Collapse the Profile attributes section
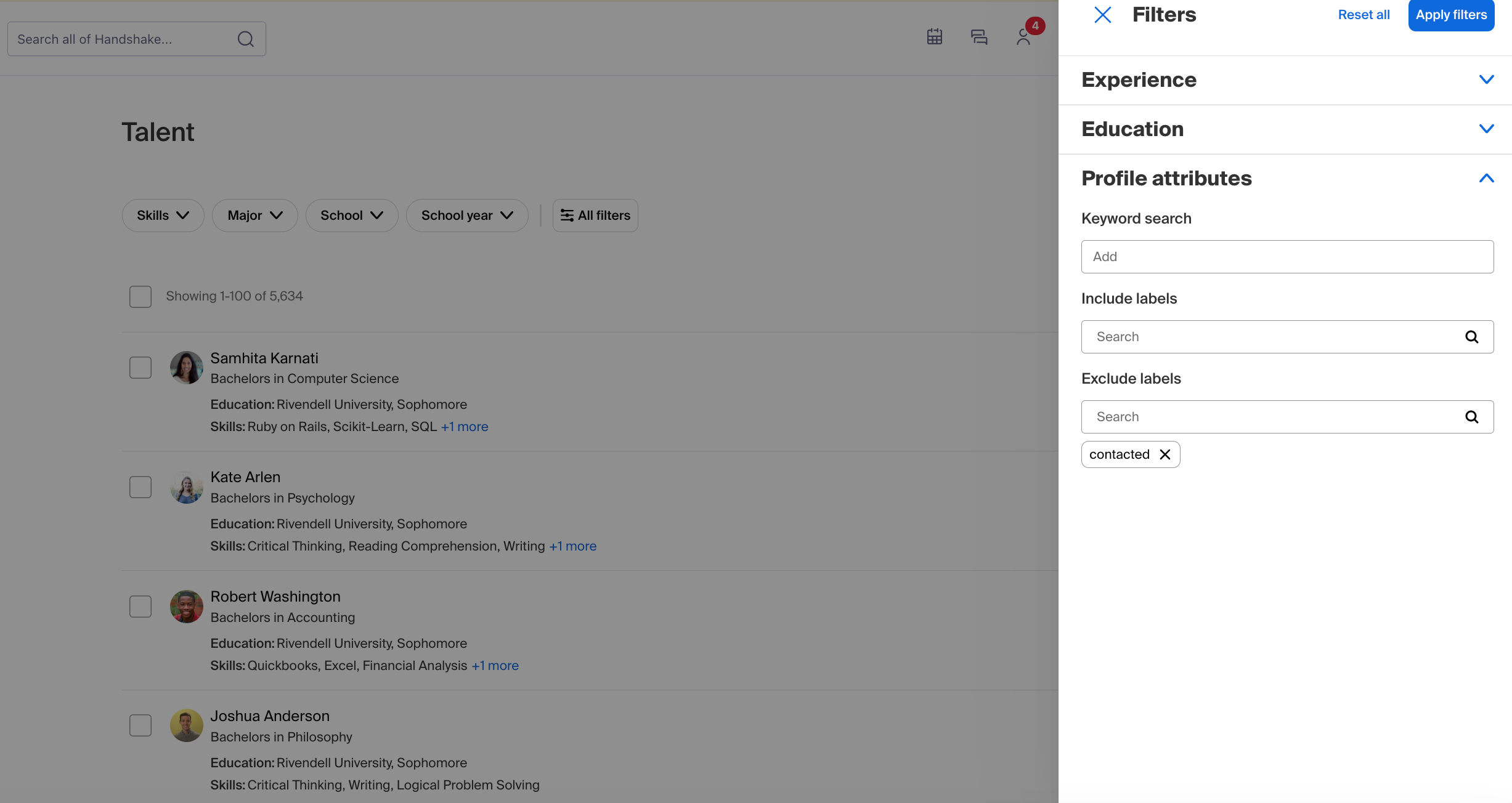 coord(1486,179)
